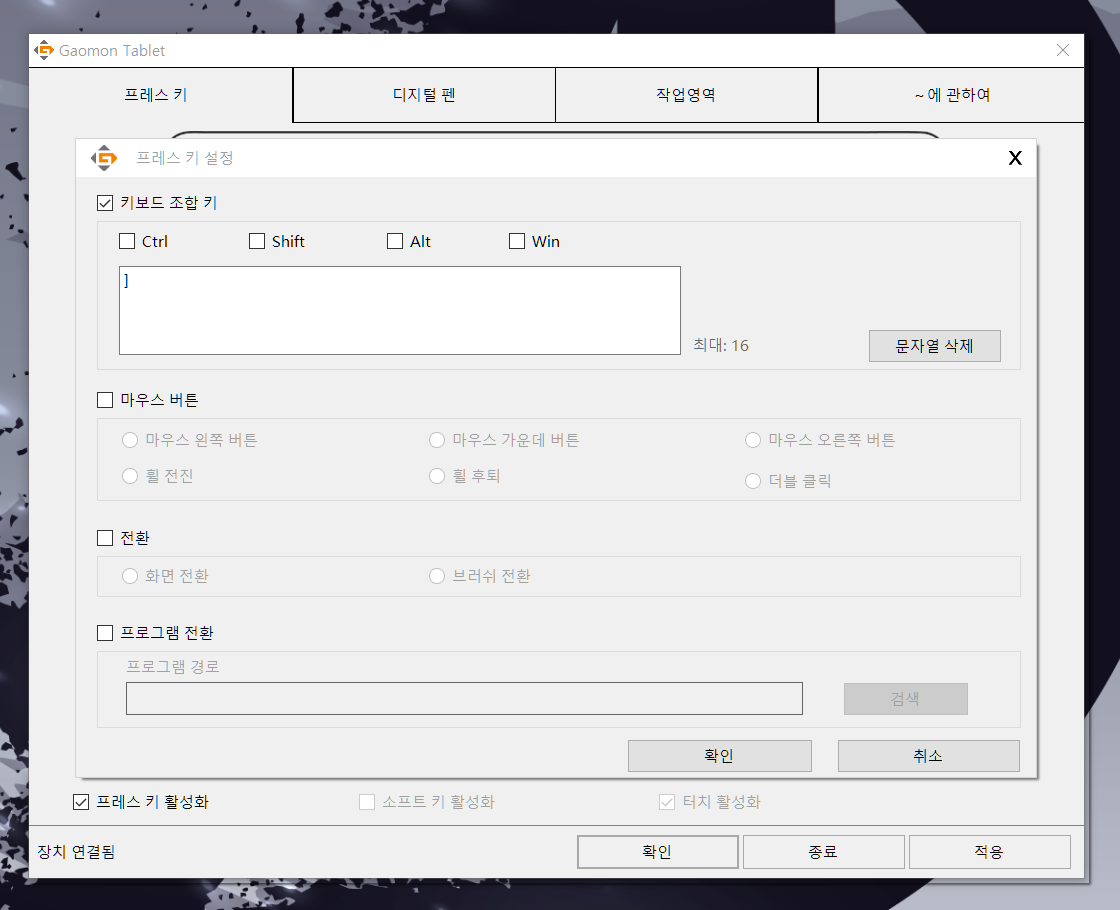Click the 장치 연결됨 status text
1120x910 pixels.
tap(76, 852)
